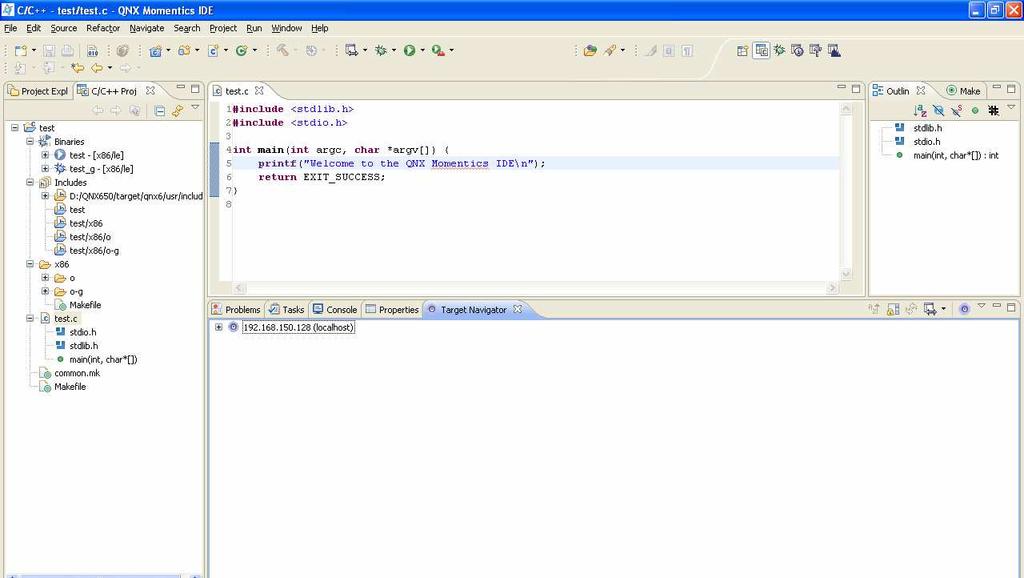The image size is (1024, 578).
Task: Click the editor vertical scrollbar down arrow
Action: (x=846, y=274)
